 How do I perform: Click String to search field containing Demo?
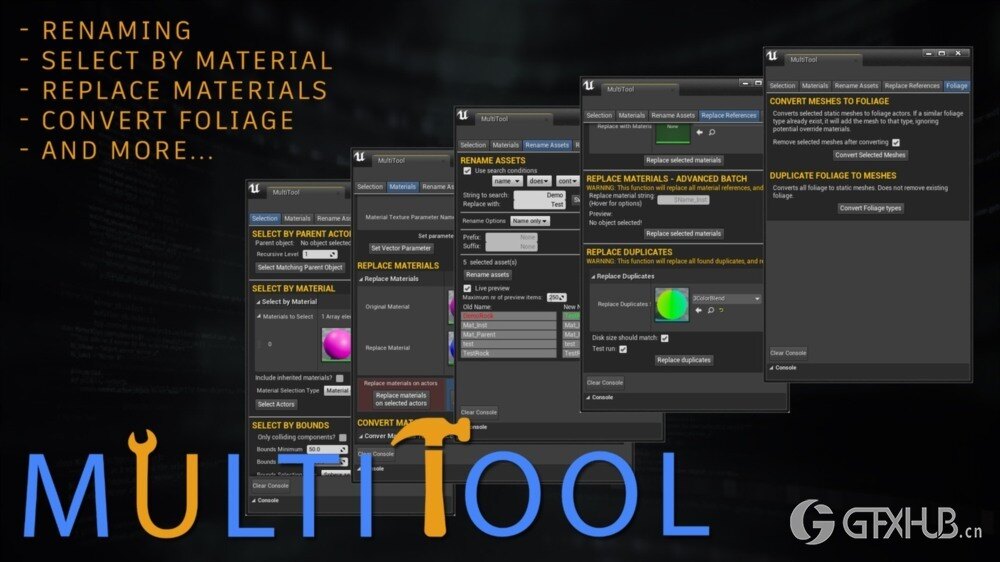(540, 195)
